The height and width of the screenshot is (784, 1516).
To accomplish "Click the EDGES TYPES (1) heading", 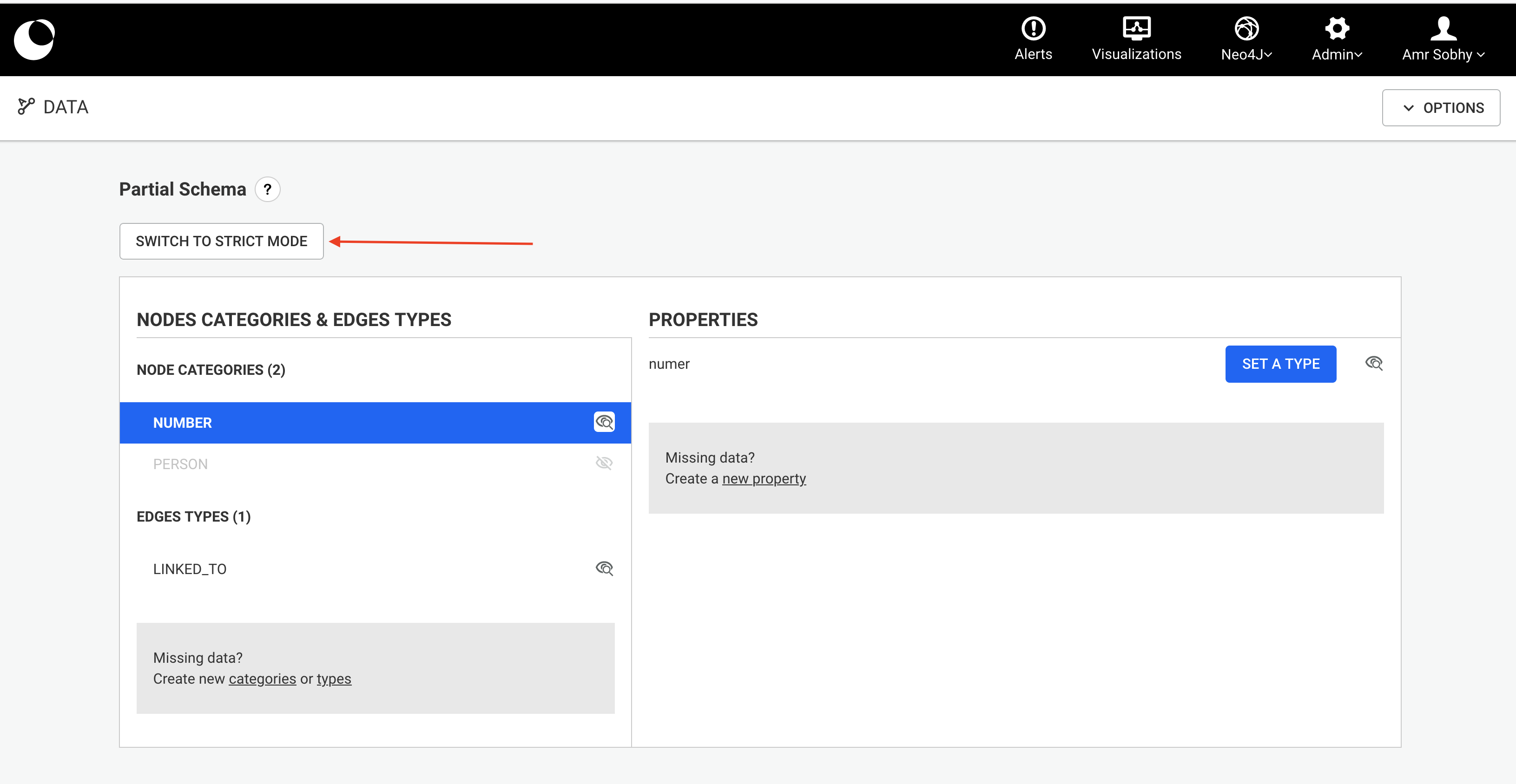I will 194,516.
